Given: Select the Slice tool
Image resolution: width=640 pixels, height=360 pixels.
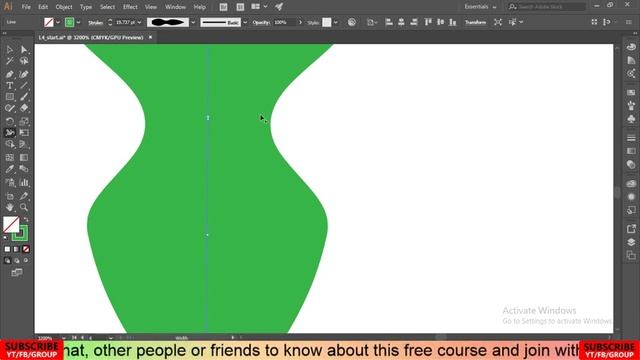Looking at the screenshot, I should pos(24,196).
